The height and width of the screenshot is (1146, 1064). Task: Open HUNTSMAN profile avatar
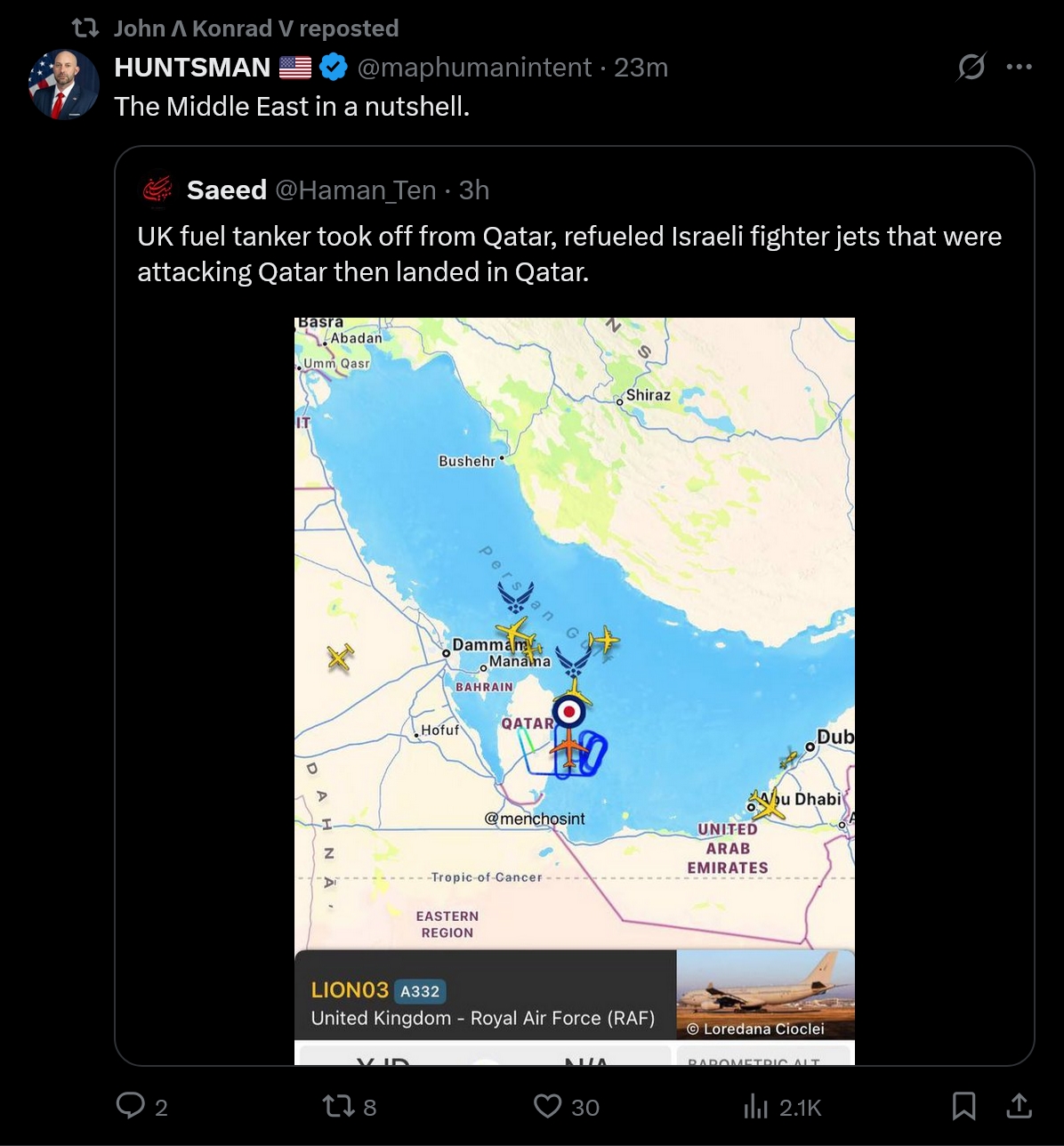(x=64, y=85)
